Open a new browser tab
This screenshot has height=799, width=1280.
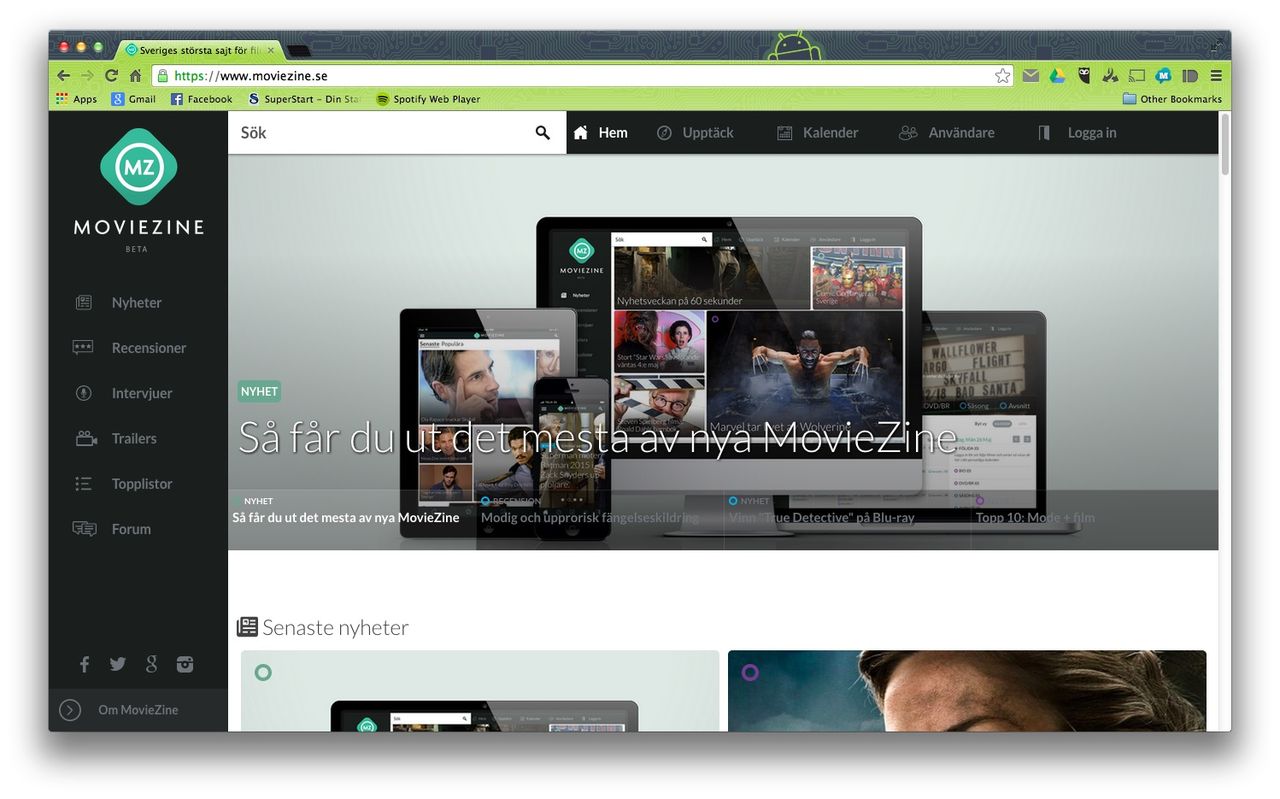point(298,50)
